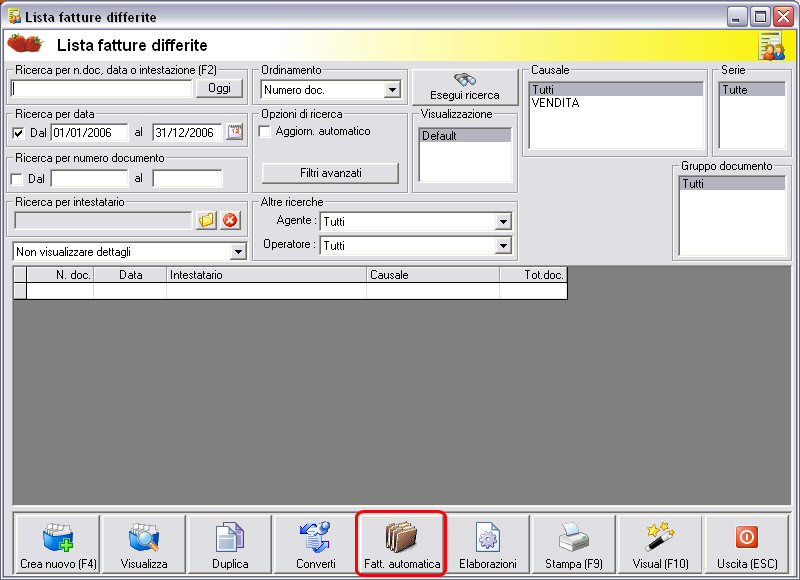The image size is (800, 580).
Task: Maximize the Lista fatture differite window
Action: 760,17
